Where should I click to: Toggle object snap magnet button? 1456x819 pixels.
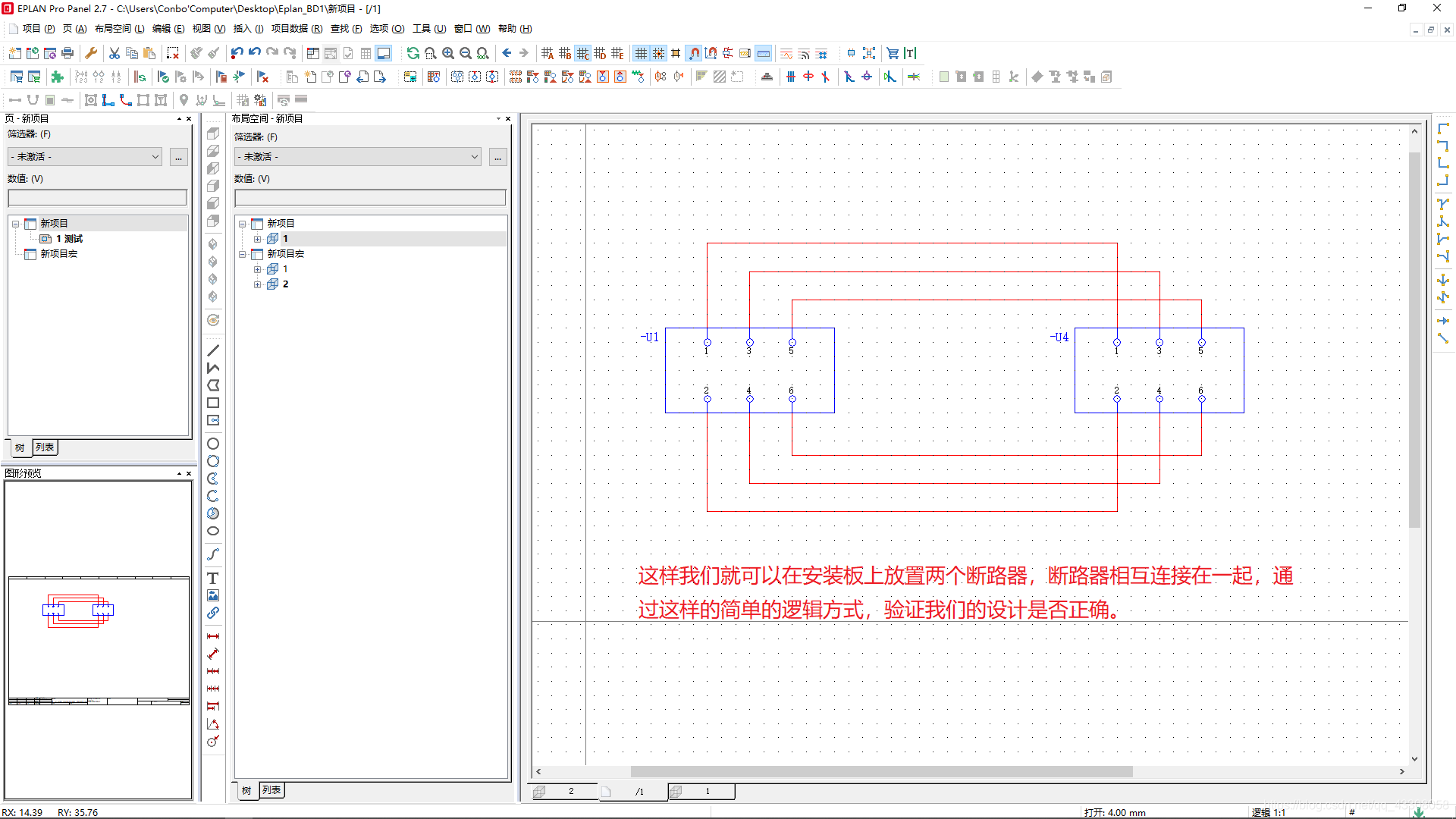click(x=694, y=53)
